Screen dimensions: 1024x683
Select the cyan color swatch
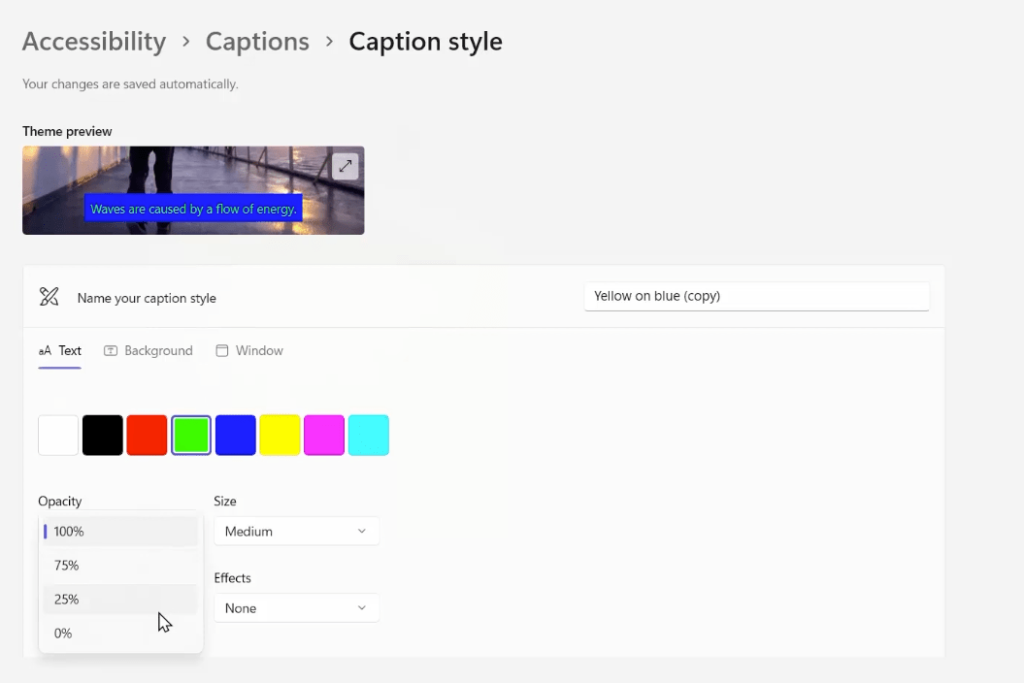click(368, 434)
